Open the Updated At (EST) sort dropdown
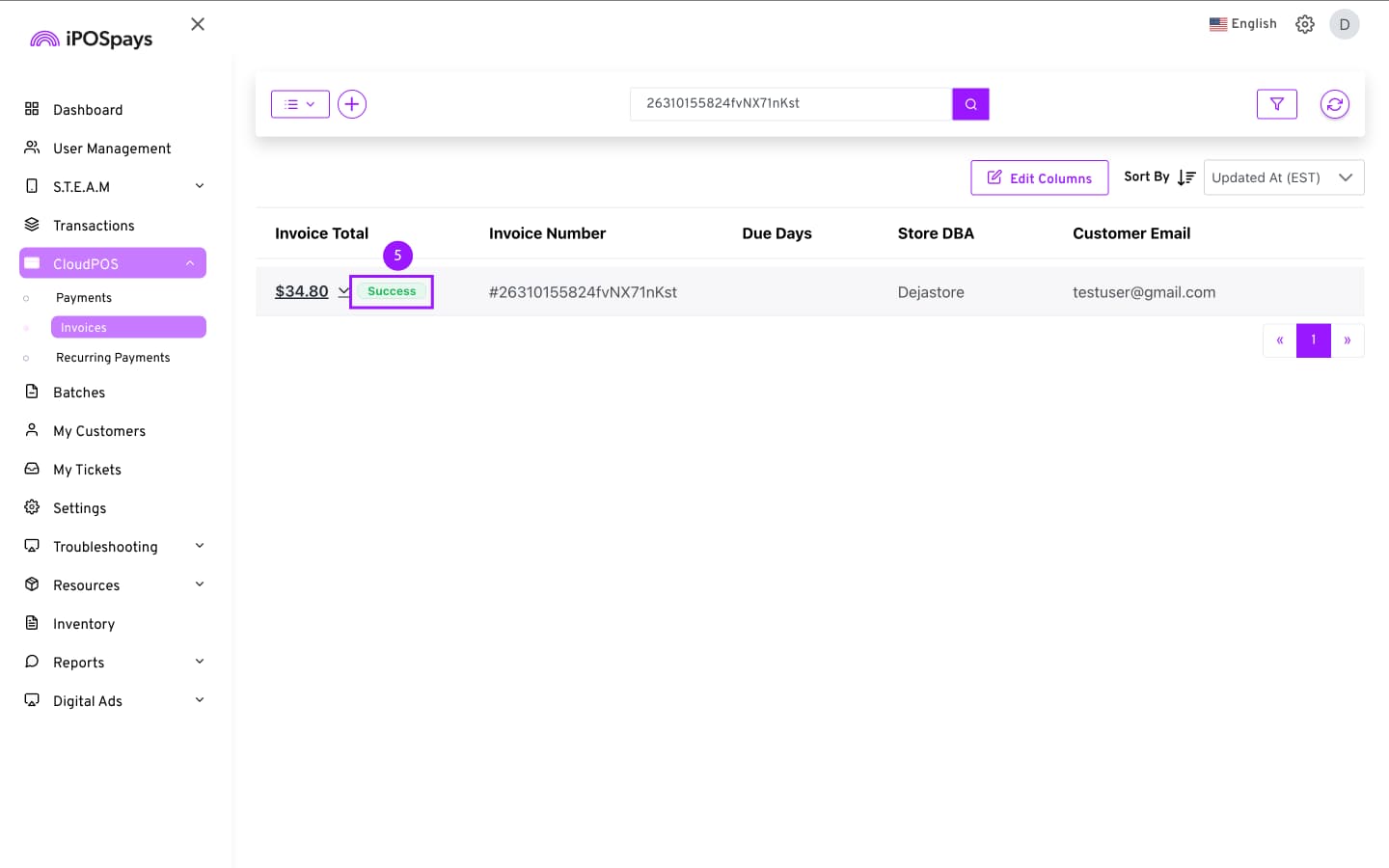This screenshot has width=1389, height=868. [x=1283, y=177]
